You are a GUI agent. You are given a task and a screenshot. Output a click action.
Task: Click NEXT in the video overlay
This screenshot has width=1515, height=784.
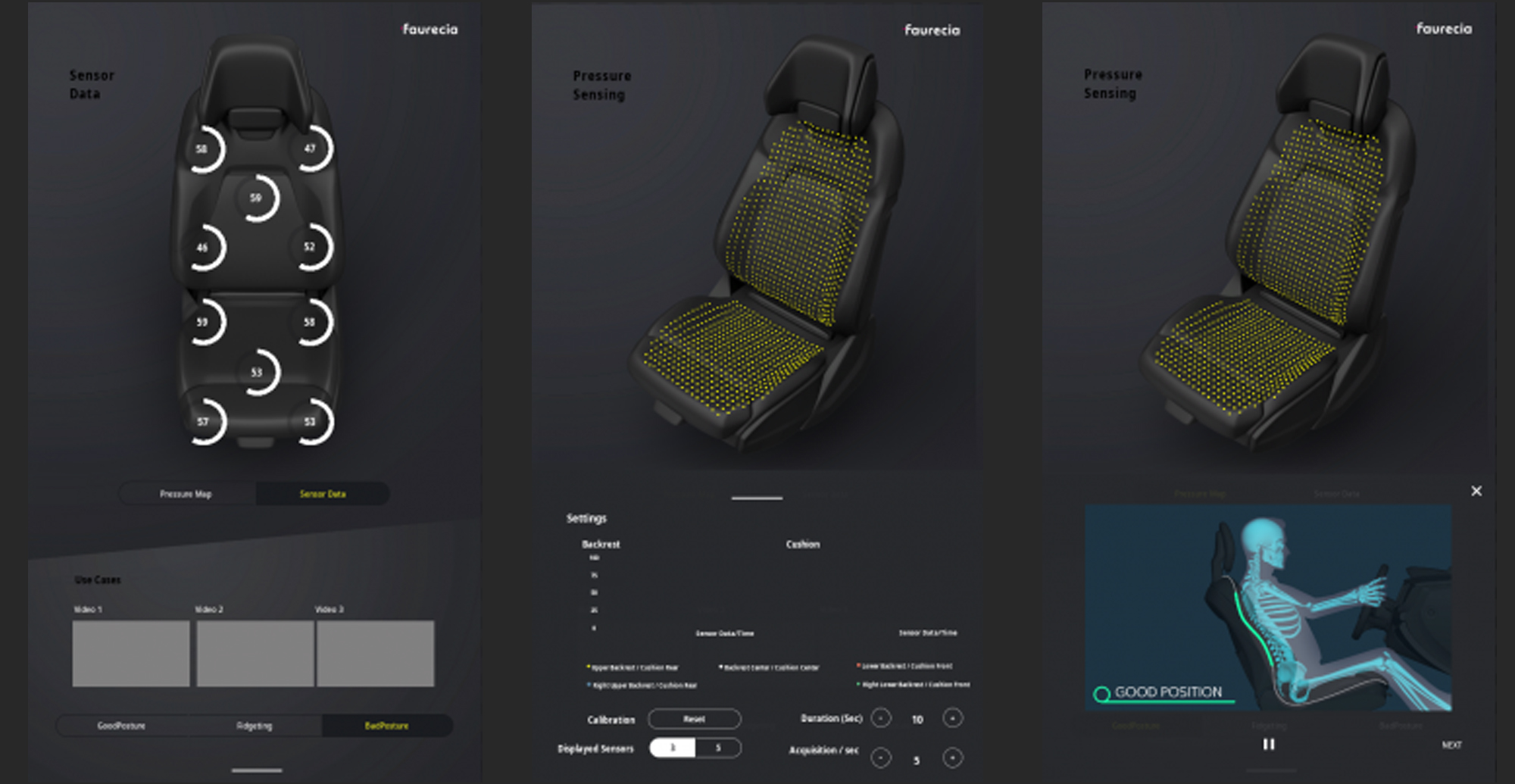coord(1451,745)
